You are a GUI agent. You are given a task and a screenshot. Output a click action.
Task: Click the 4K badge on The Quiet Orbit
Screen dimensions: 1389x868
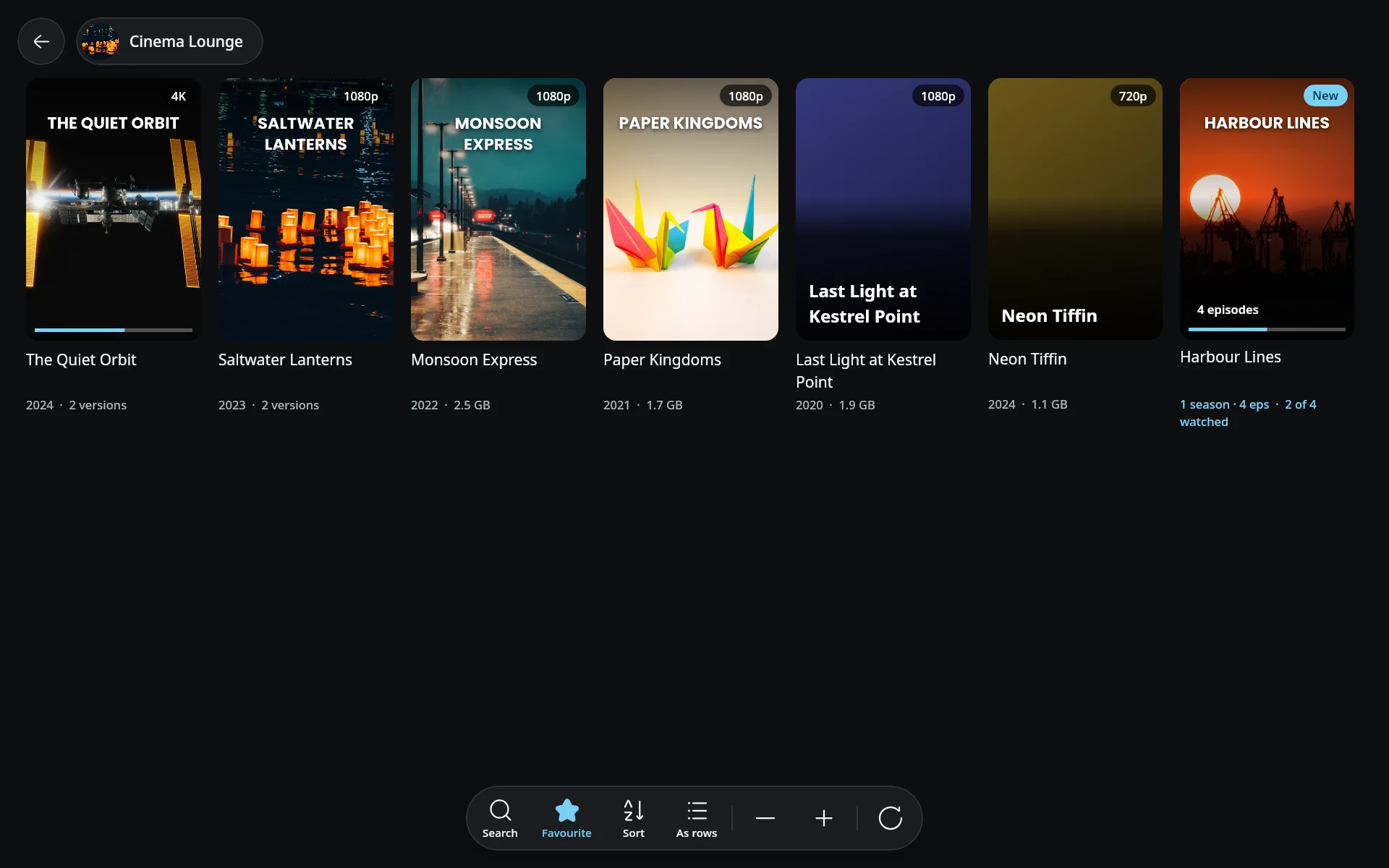pyautogui.click(x=179, y=96)
